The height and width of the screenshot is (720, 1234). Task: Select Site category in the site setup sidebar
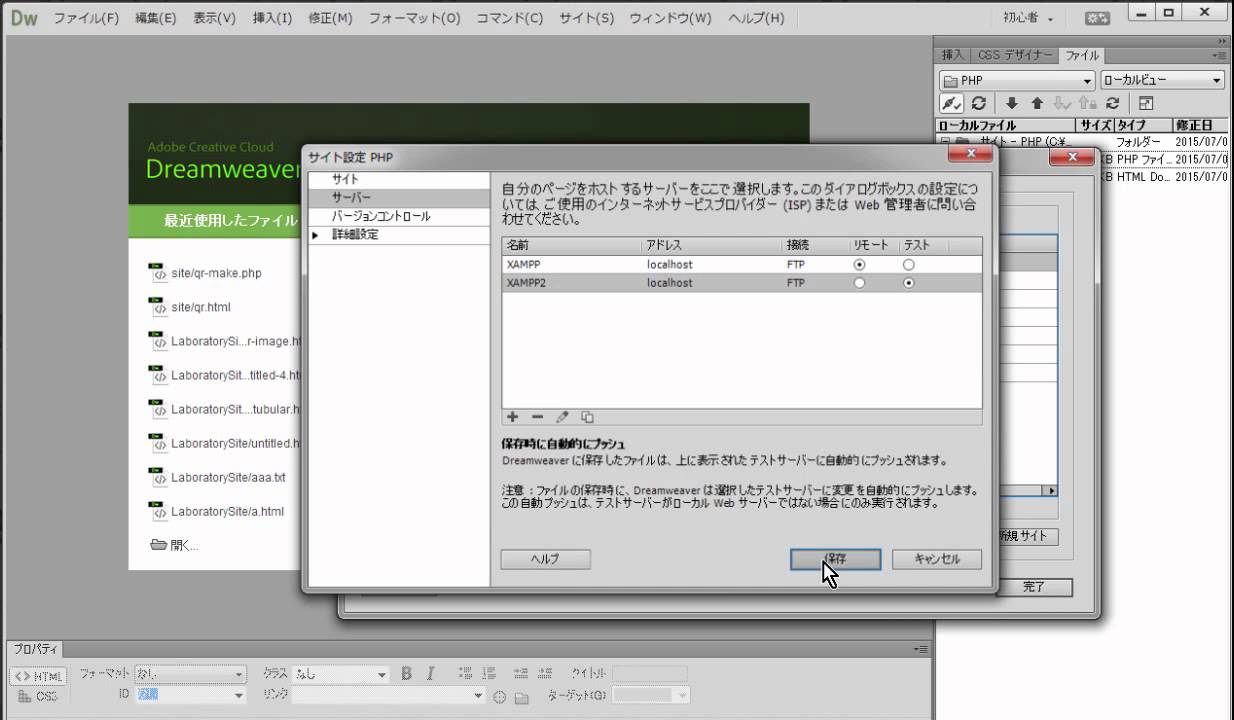point(398,179)
